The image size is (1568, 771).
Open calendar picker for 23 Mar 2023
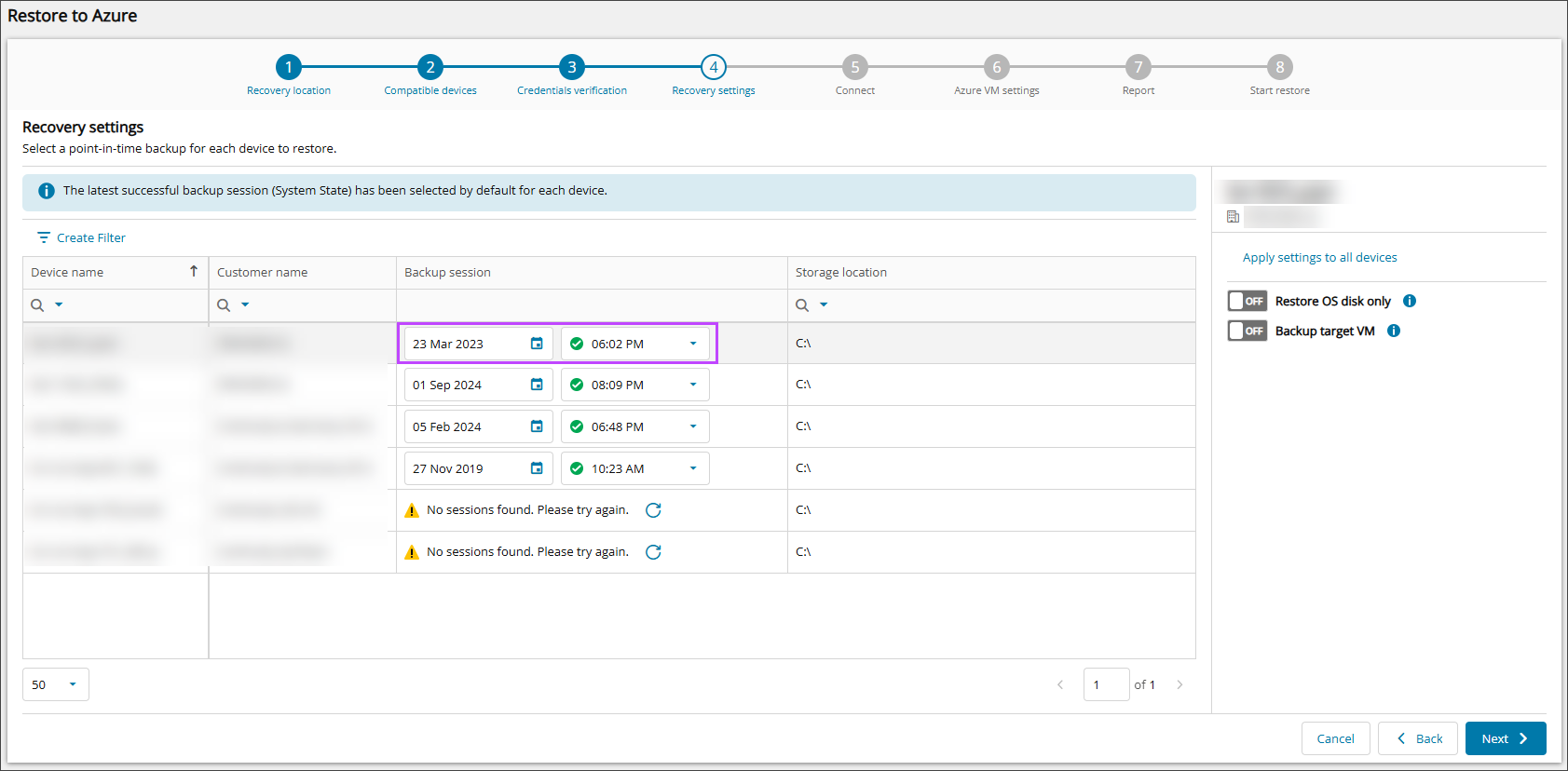(537, 344)
